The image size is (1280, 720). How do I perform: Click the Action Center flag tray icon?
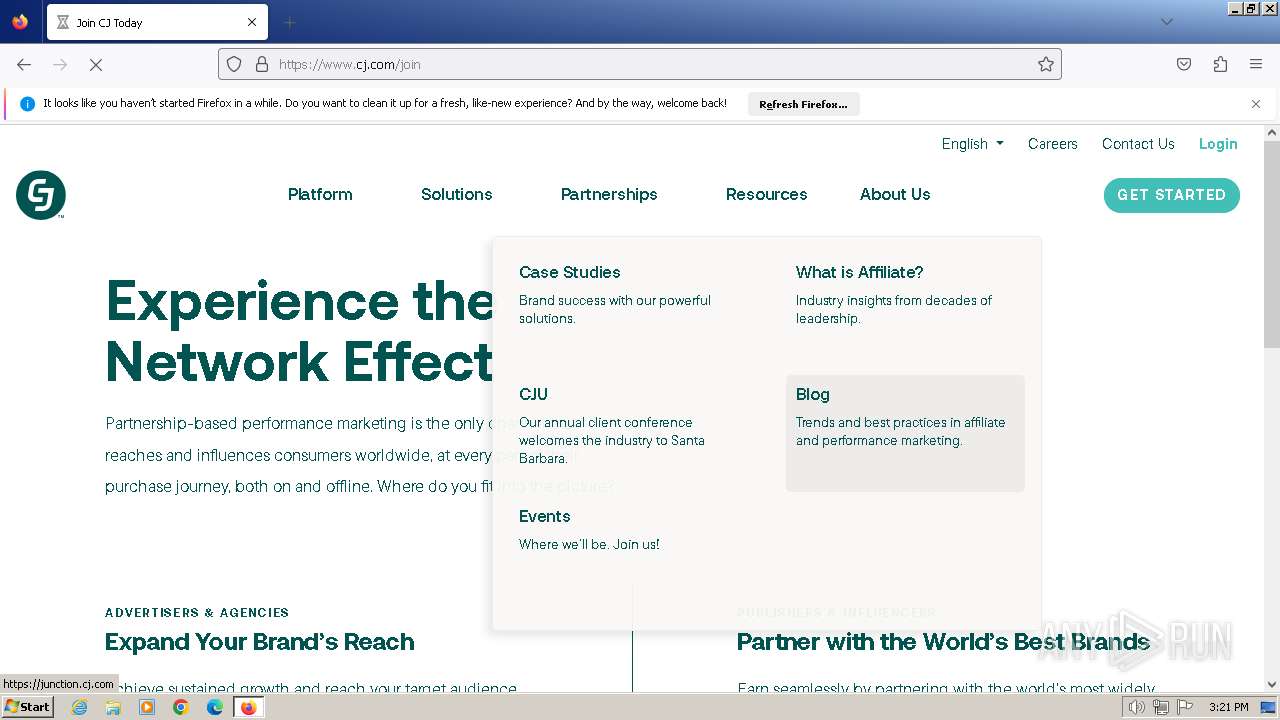1184,707
